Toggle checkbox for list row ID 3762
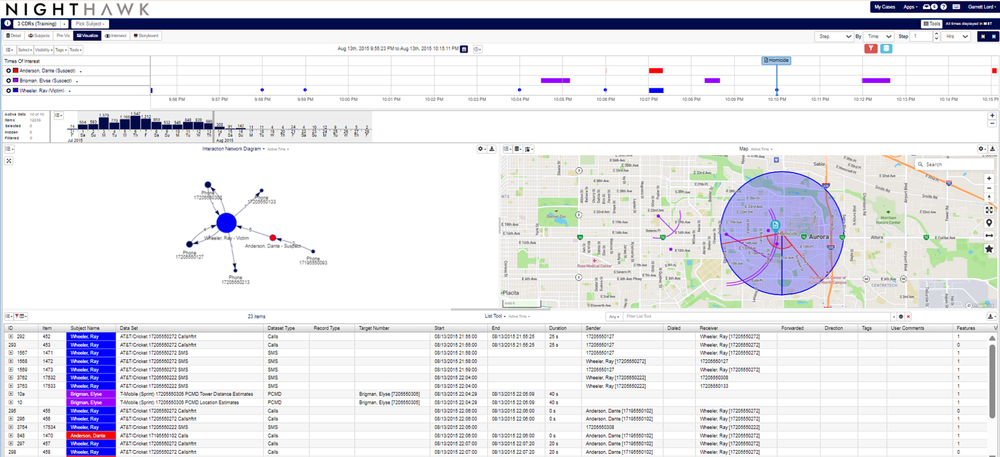The height and width of the screenshot is (457, 1000). (x=10, y=377)
